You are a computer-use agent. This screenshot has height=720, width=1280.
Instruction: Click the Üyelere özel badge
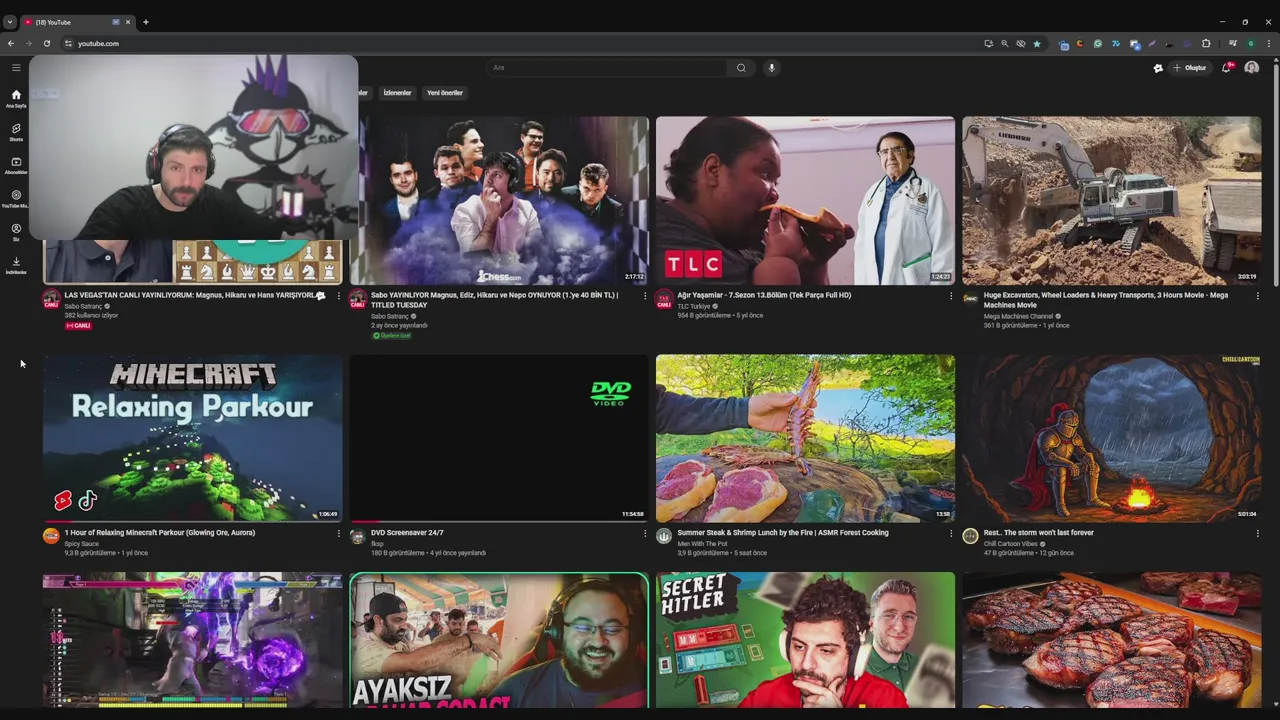(x=392, y=336)
